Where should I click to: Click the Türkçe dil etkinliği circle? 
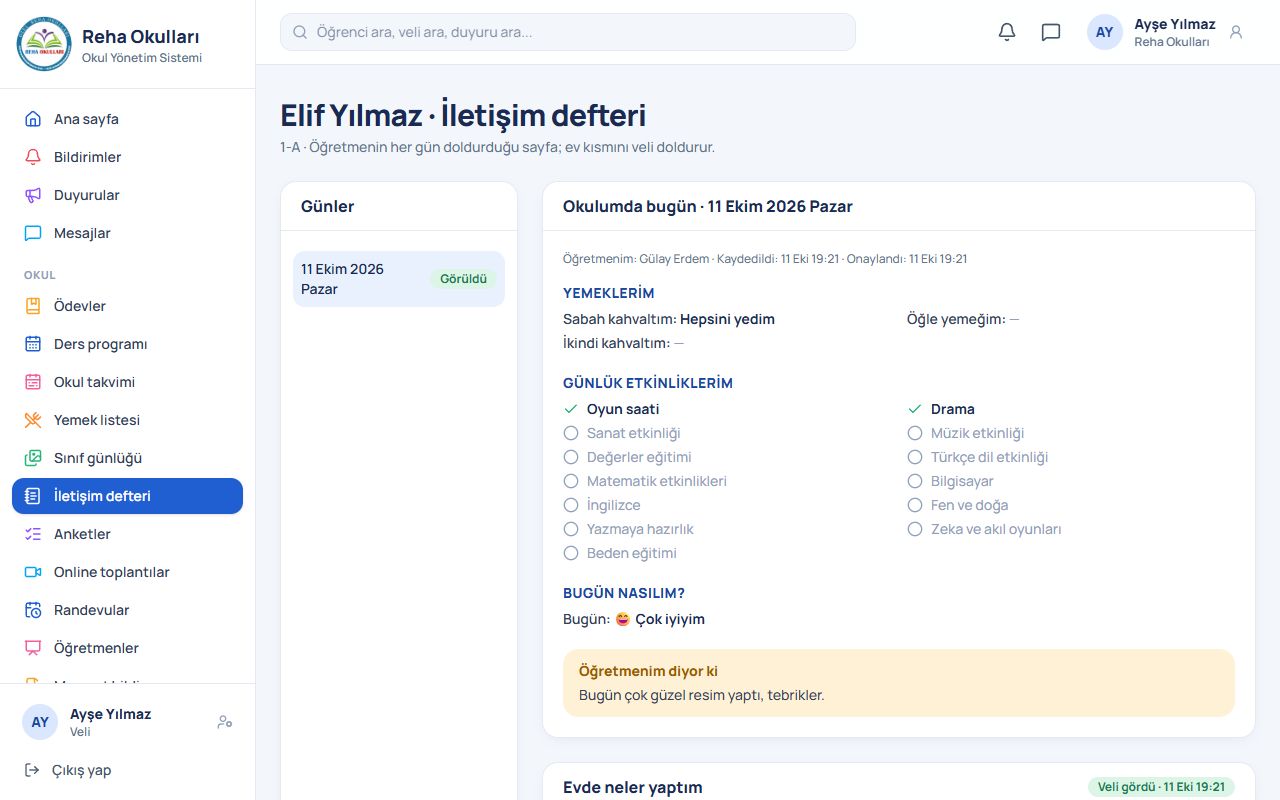pyautogui.click(x=915, y=457)
